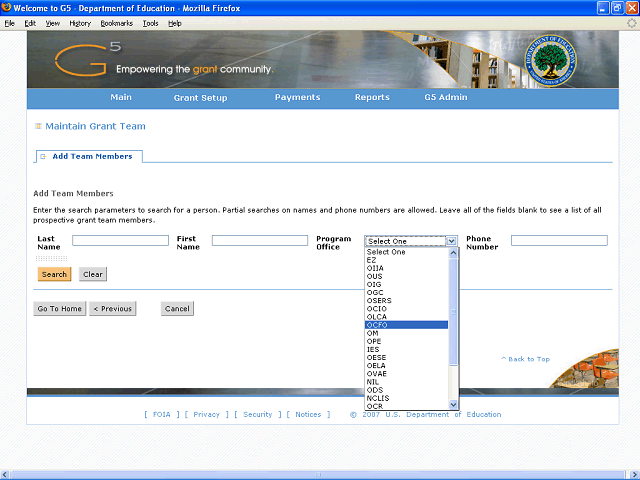Screen dimensions: 640x480
Task: Click dropdown list scroll up arrow
Action: [x=453, y=253]
